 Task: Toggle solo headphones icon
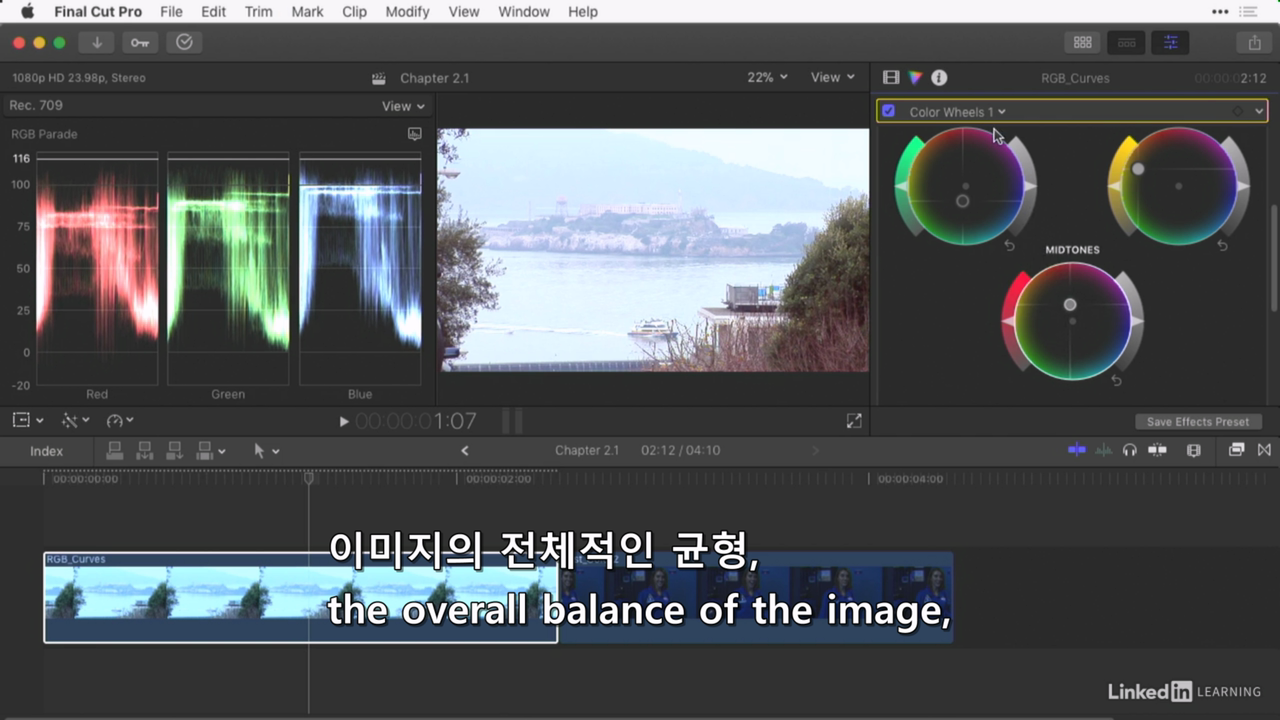pyautogui.click(x=1130, y=450)
